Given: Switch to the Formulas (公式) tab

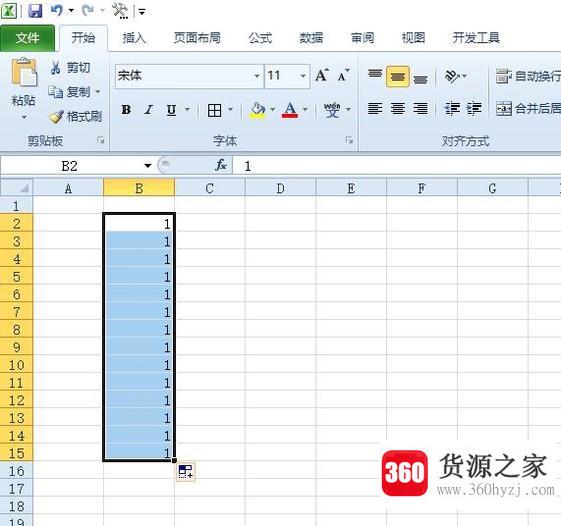Looking at the screenshot, I should point(260,38).
